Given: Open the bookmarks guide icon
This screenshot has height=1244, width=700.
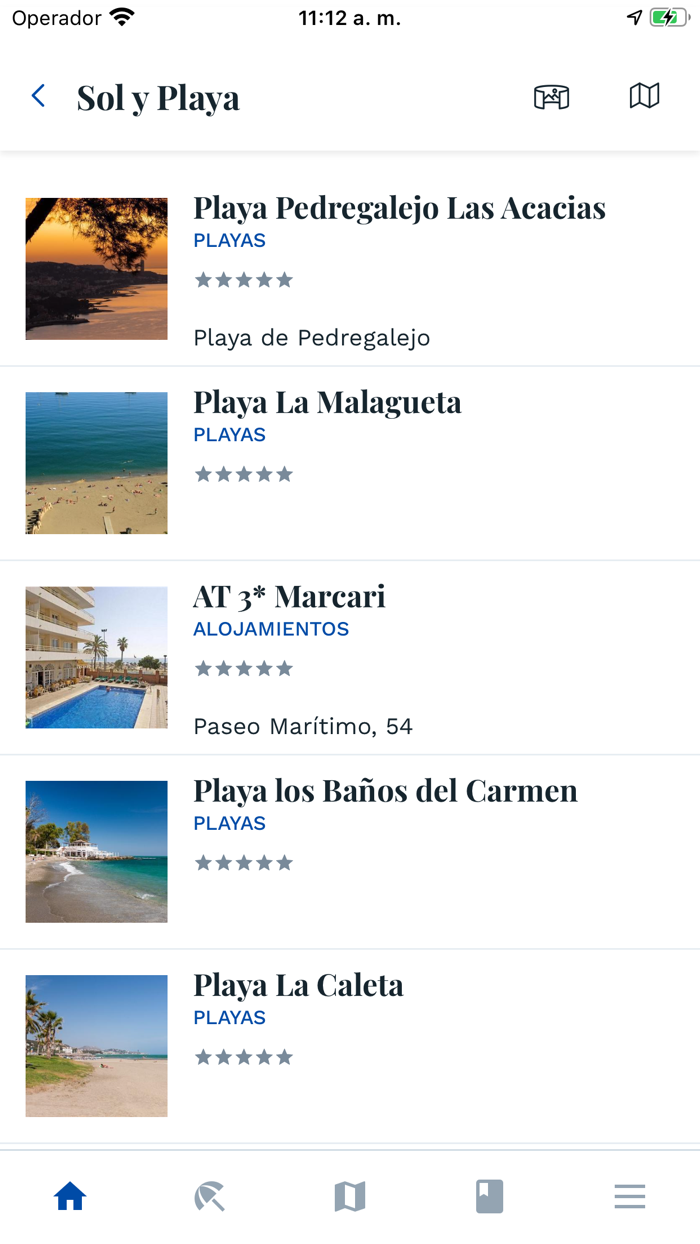Looking at the screenshot, I should pyautogui.click(x=489, y=1196).
